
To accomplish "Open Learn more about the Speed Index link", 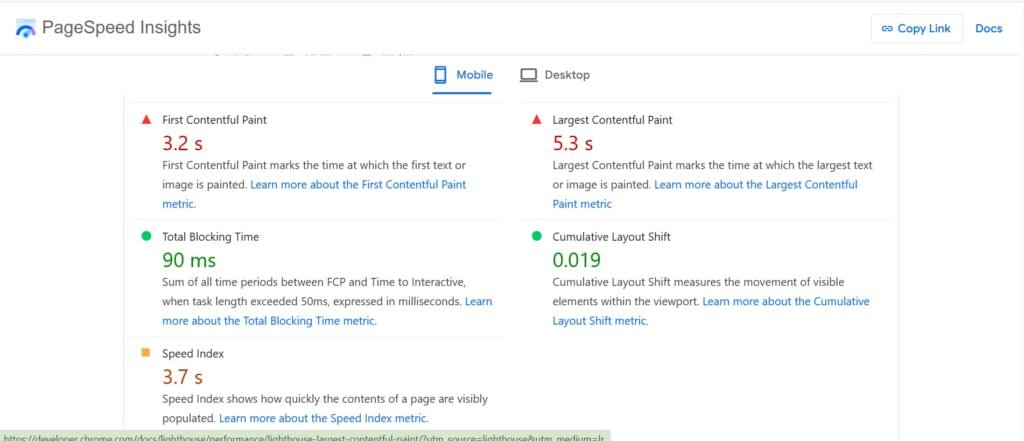I will tap(323, 418).
